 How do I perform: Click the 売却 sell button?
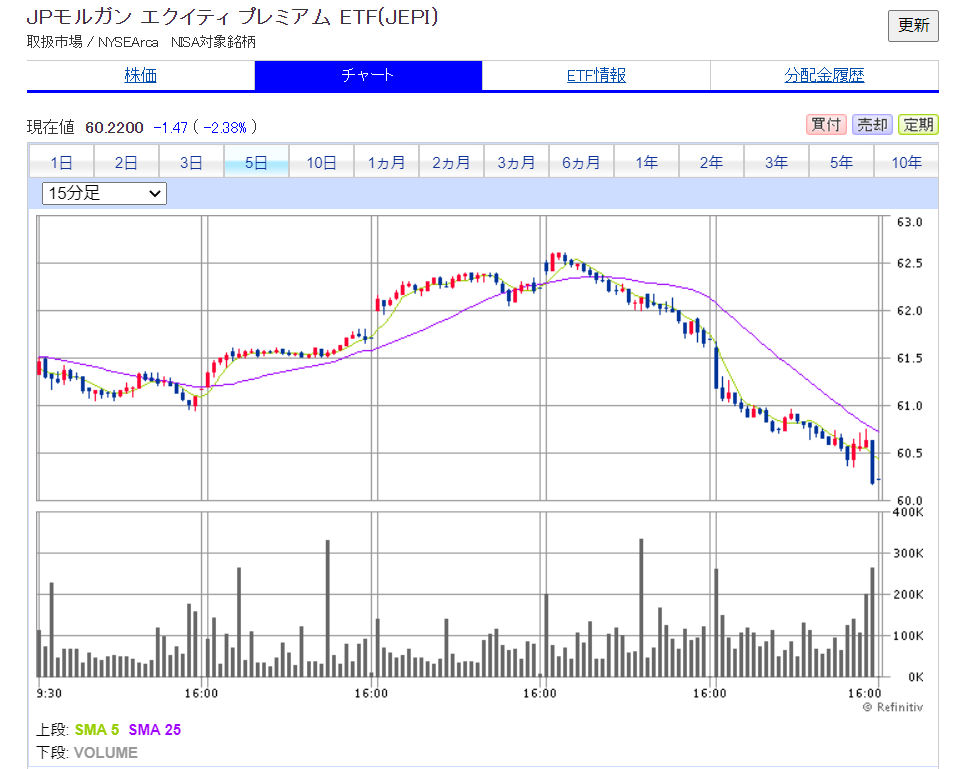tap(872, 125)
